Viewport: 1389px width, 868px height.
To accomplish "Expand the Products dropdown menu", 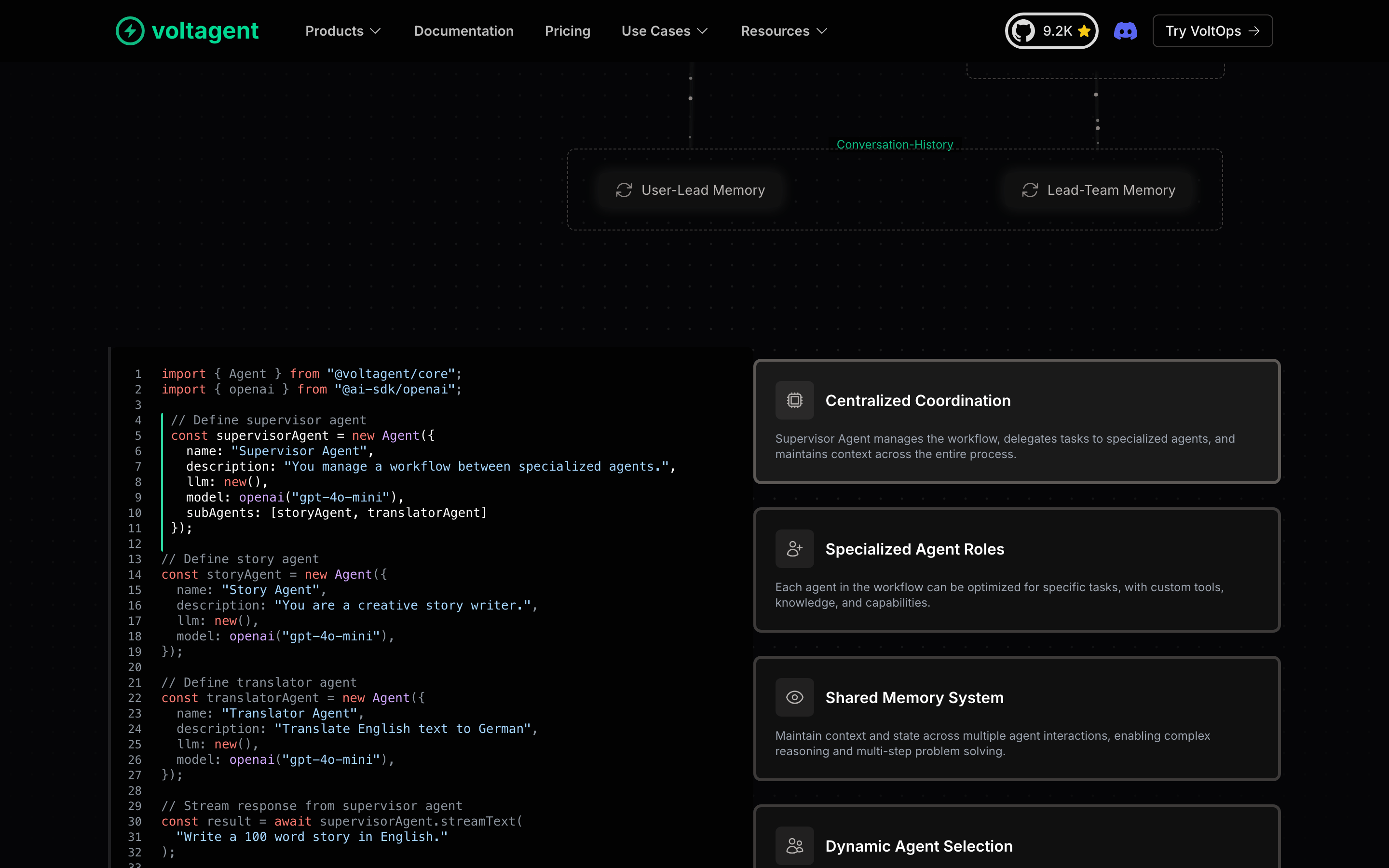I will pos(342,31).
